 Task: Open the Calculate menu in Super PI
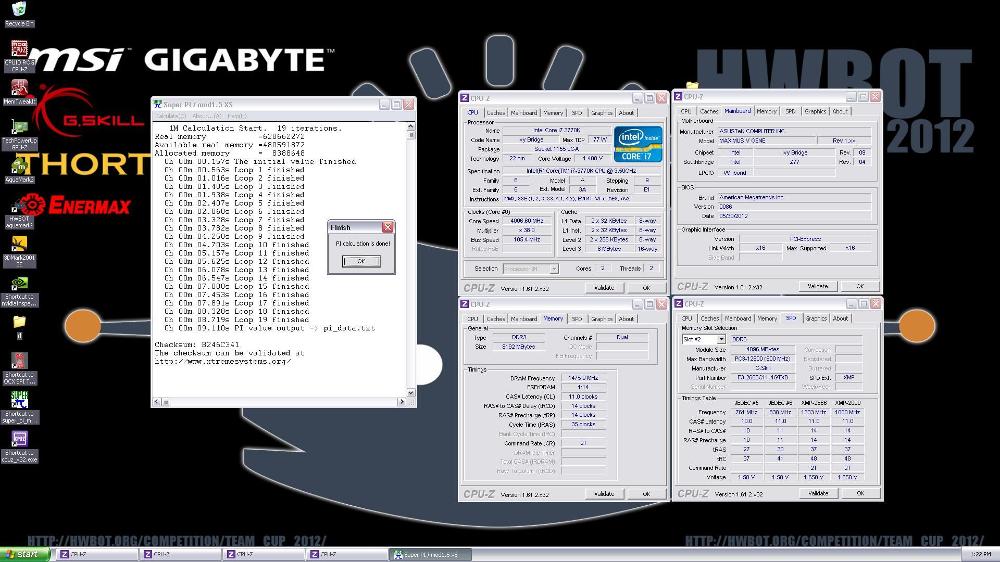(x=170, y=116)
